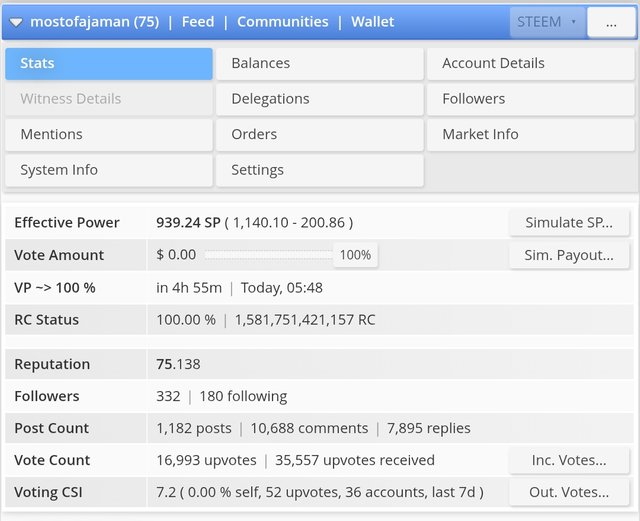Click the '35,557 upvotes received' text
This screenshot has width=640, height=521.
(355, 460)
